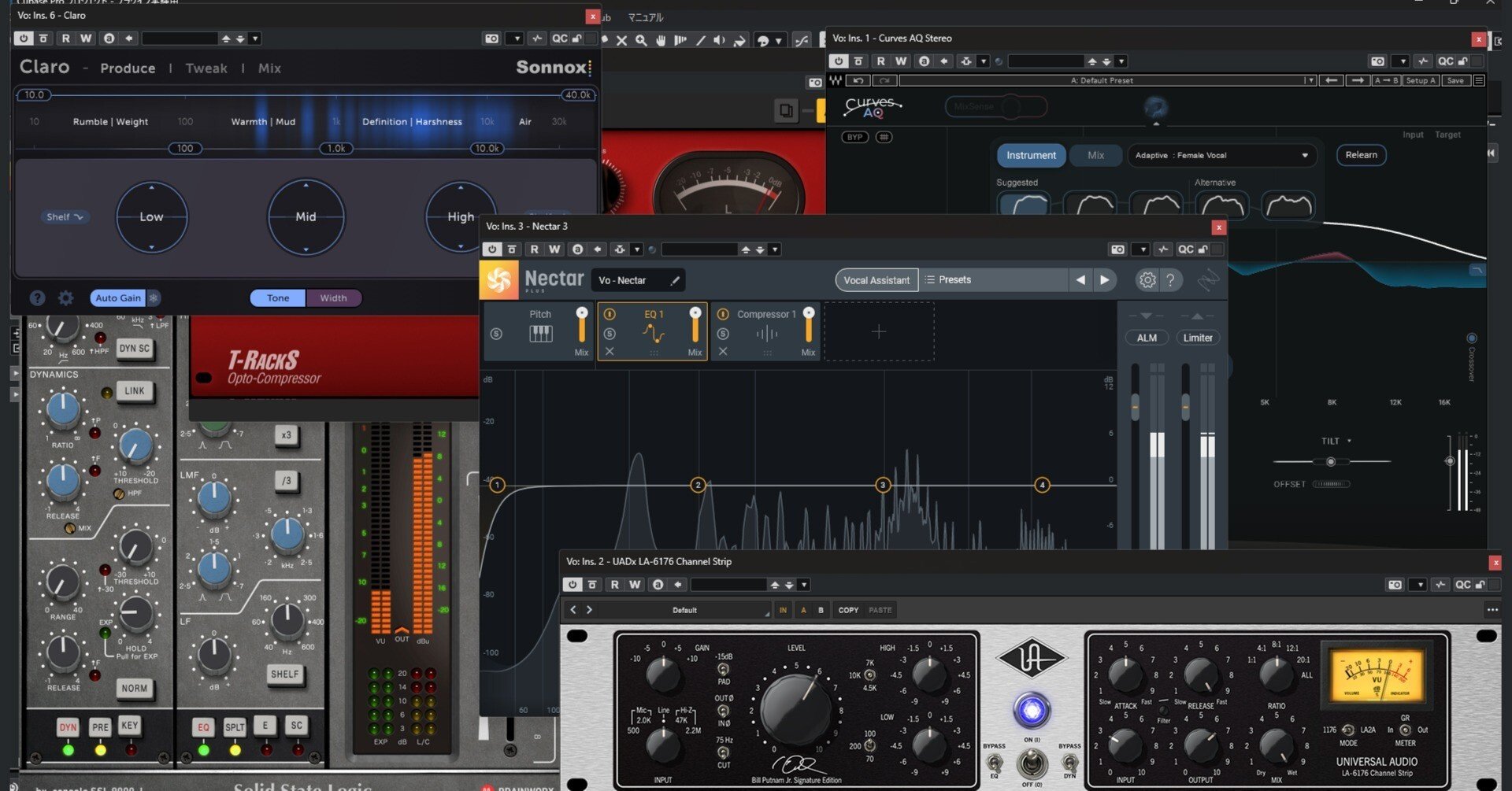This screenshot has width=1512, height=791.
Task: Select the Pitch module keyboard icon
Action: point(540,334)
